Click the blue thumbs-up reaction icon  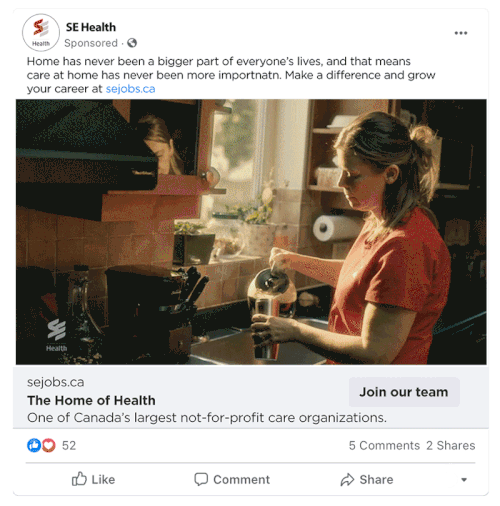34,445
